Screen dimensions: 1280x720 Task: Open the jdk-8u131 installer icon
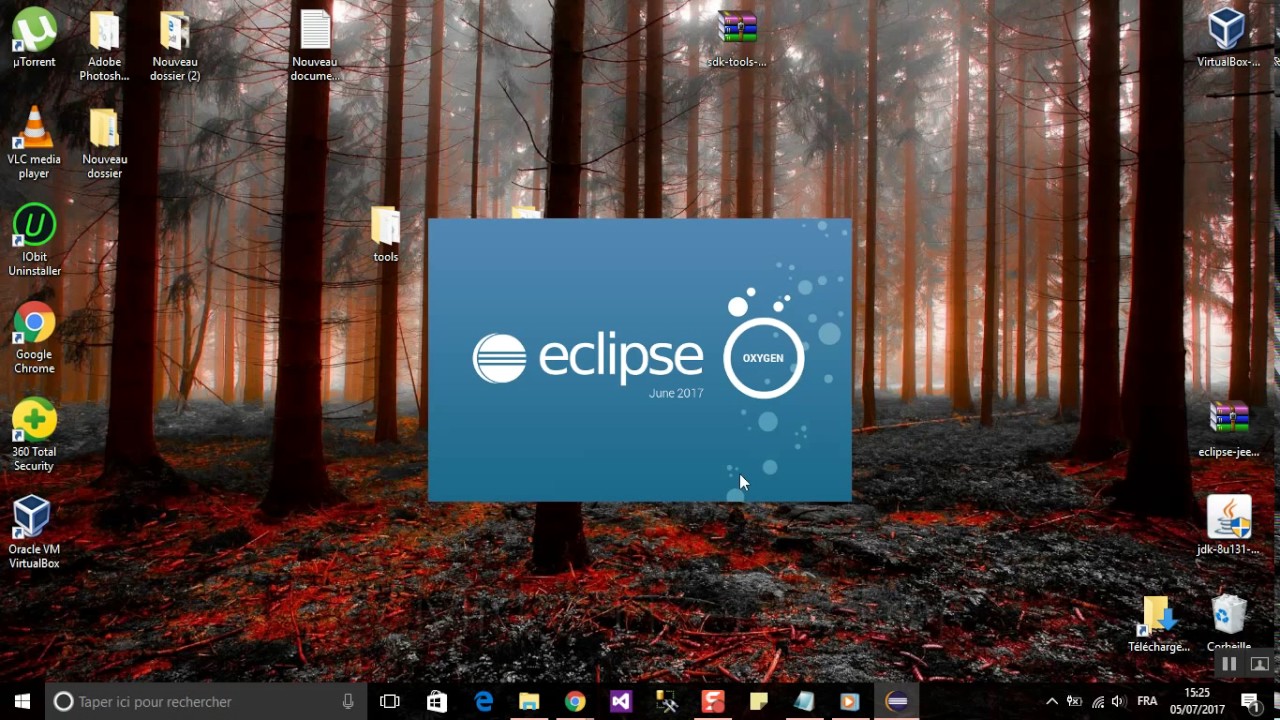(x=1228, y=526)
